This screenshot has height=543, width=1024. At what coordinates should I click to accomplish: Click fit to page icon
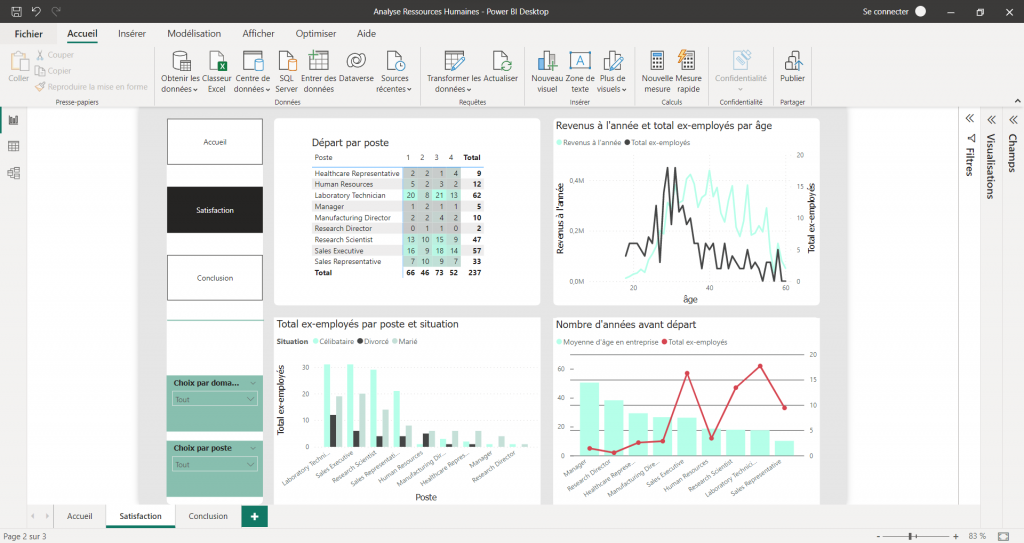pos(1004,536)
